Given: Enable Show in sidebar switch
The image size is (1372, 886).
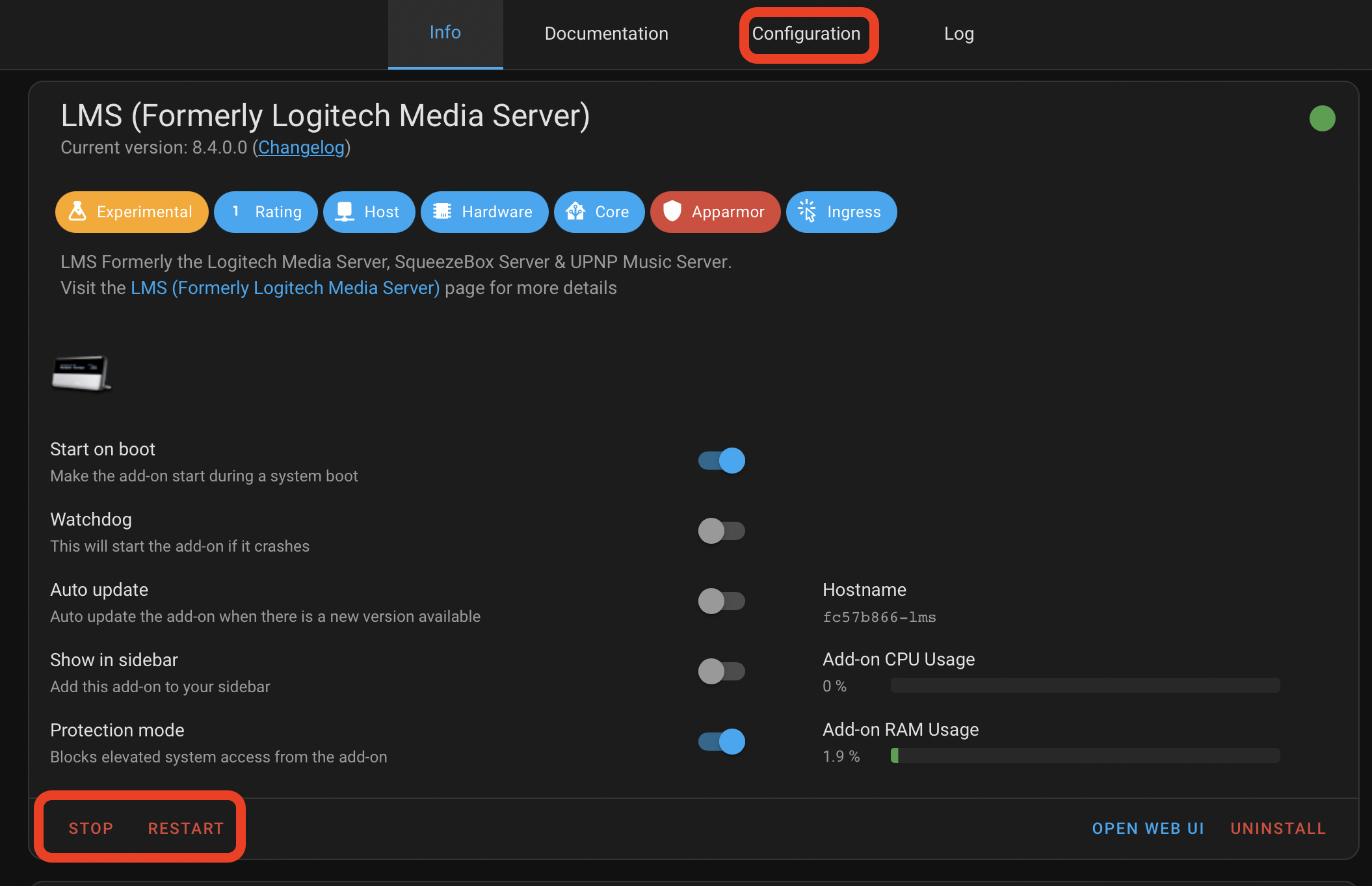Looking at the screenshot, I should (x=722, y=671).
